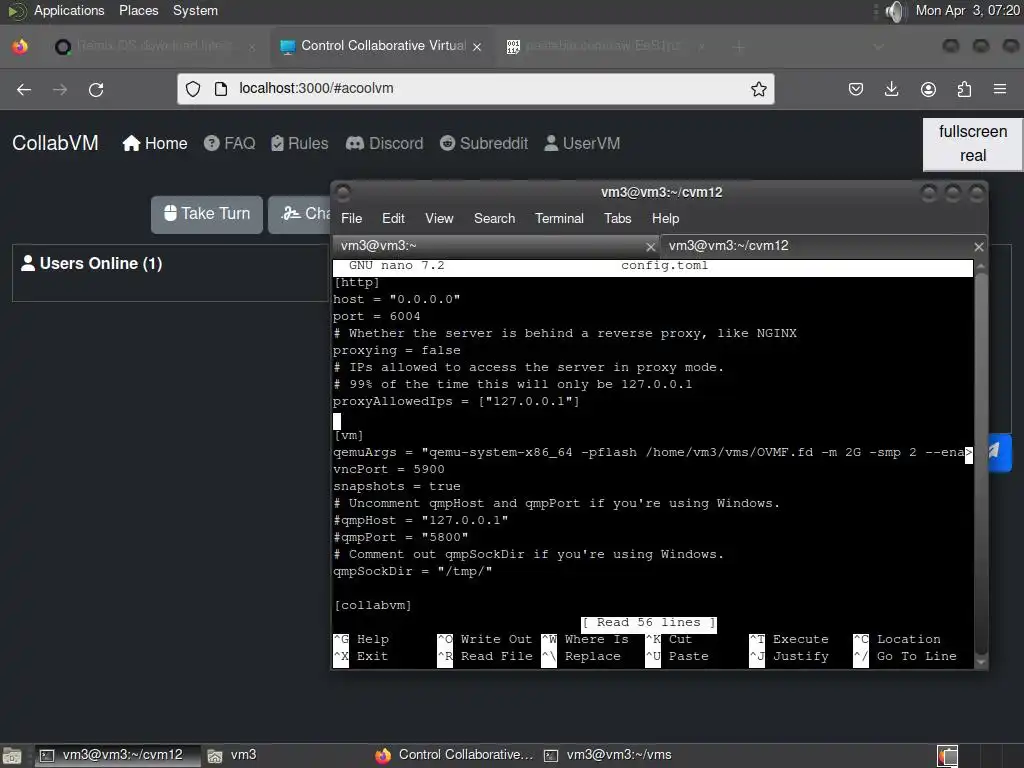The width and height of the screenshot is (1024, 768).
Task: Open the System menu in top panel
Action: click(x=195, y=10)
